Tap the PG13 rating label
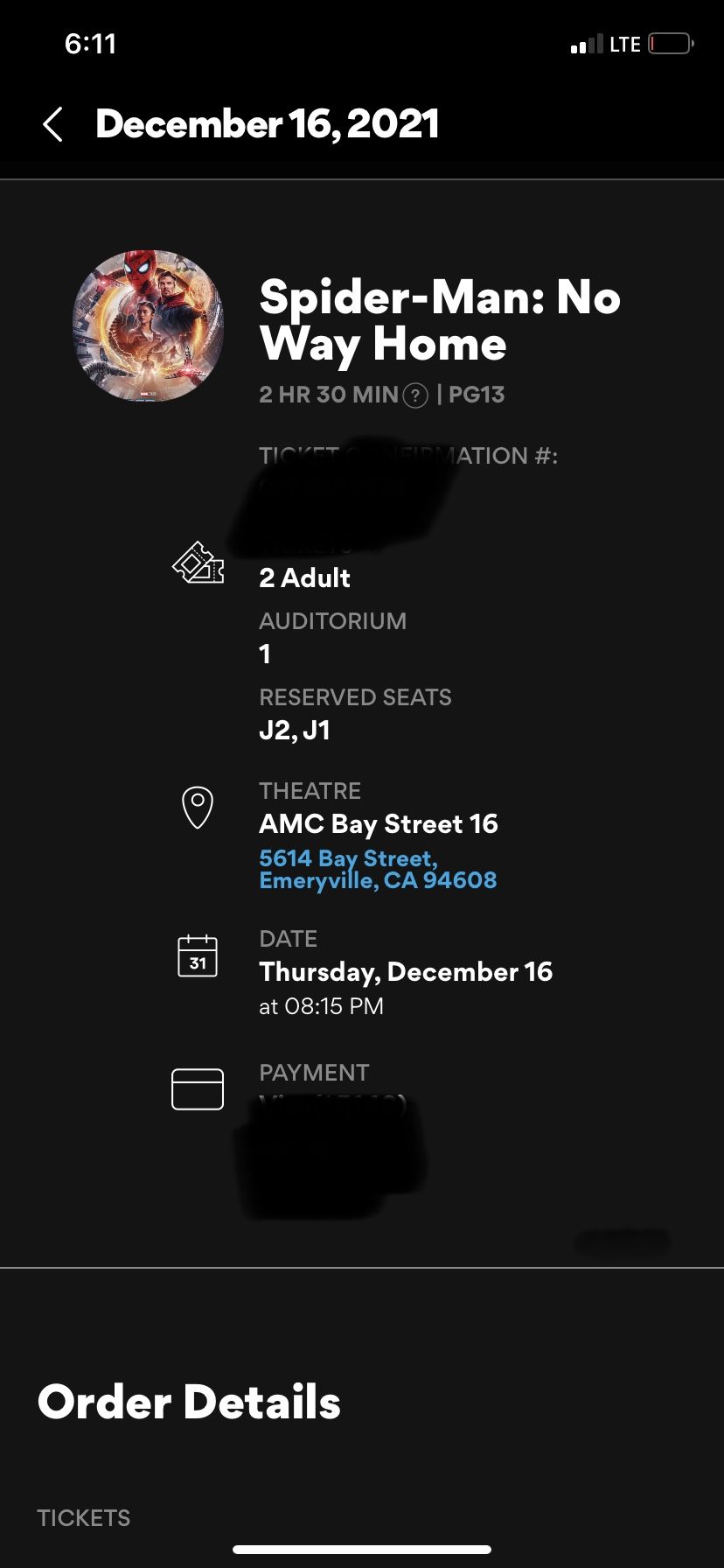Viewport: 724px width, 1568px height. coord(477,395)
